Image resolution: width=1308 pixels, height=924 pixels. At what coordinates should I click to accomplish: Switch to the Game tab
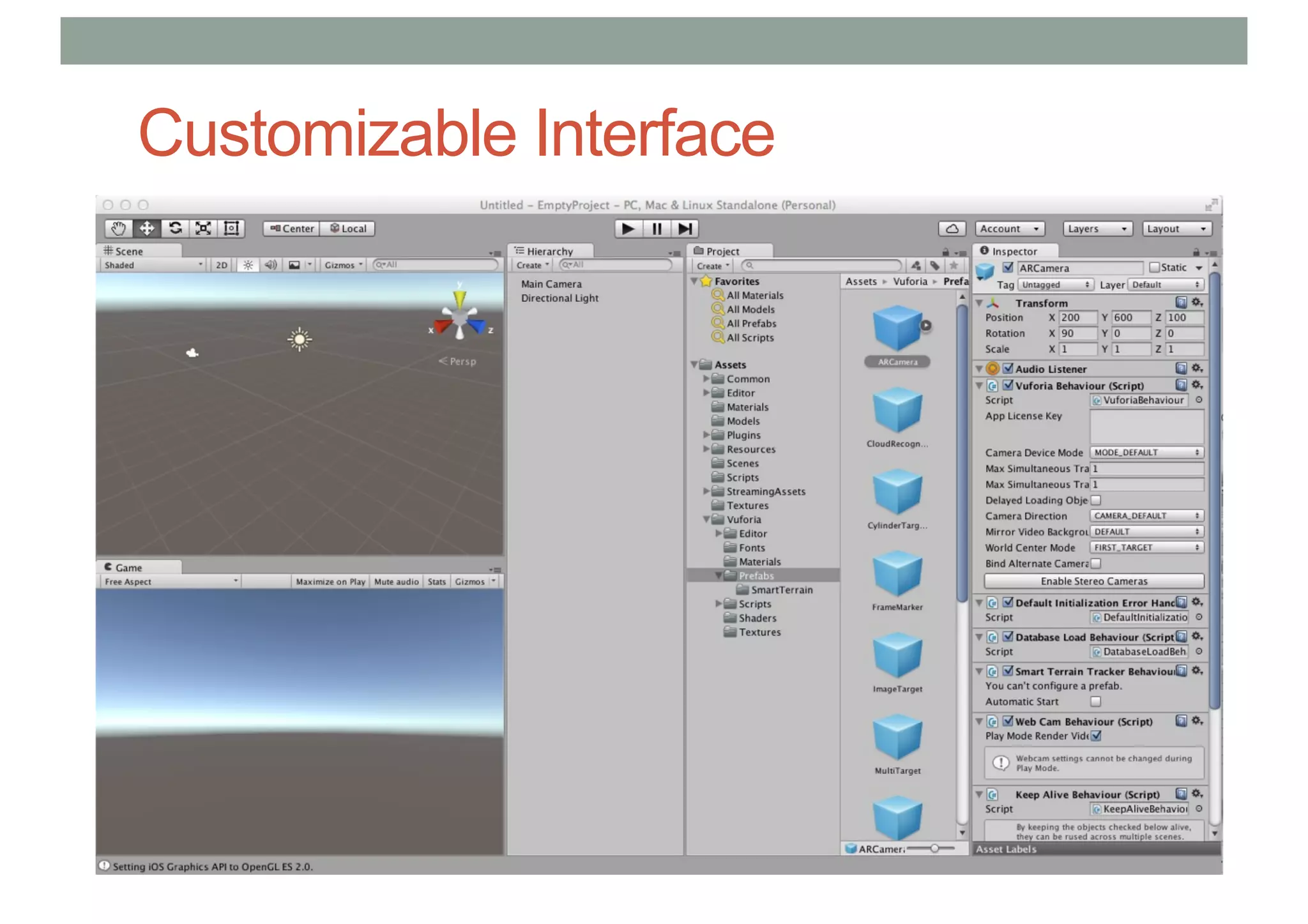click(x=139, y=567)
